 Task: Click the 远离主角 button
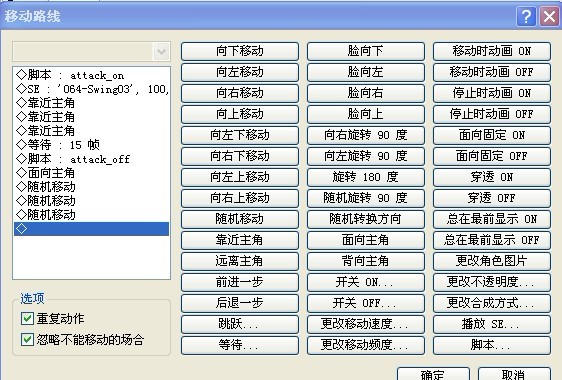[240, 261]
